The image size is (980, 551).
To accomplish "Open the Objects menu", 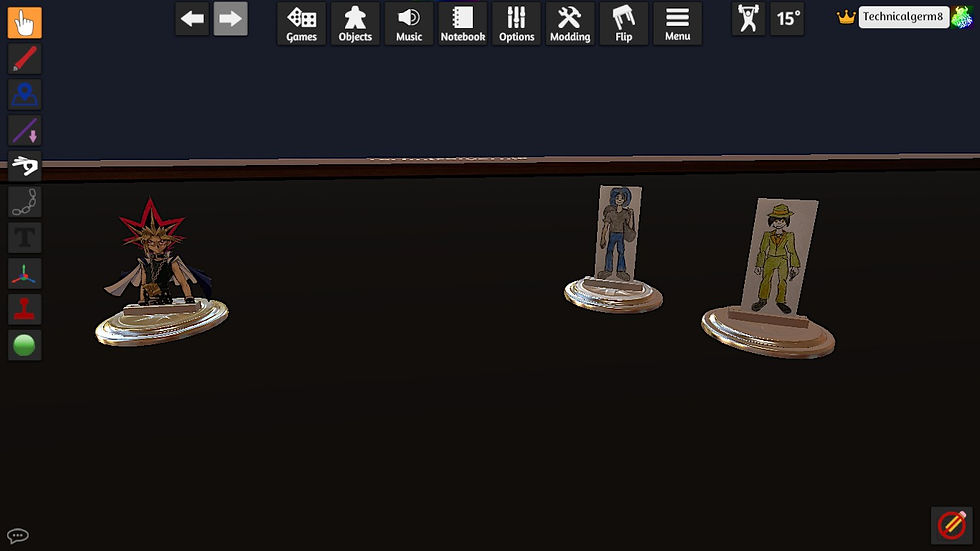I will click(x=355, y=24).
